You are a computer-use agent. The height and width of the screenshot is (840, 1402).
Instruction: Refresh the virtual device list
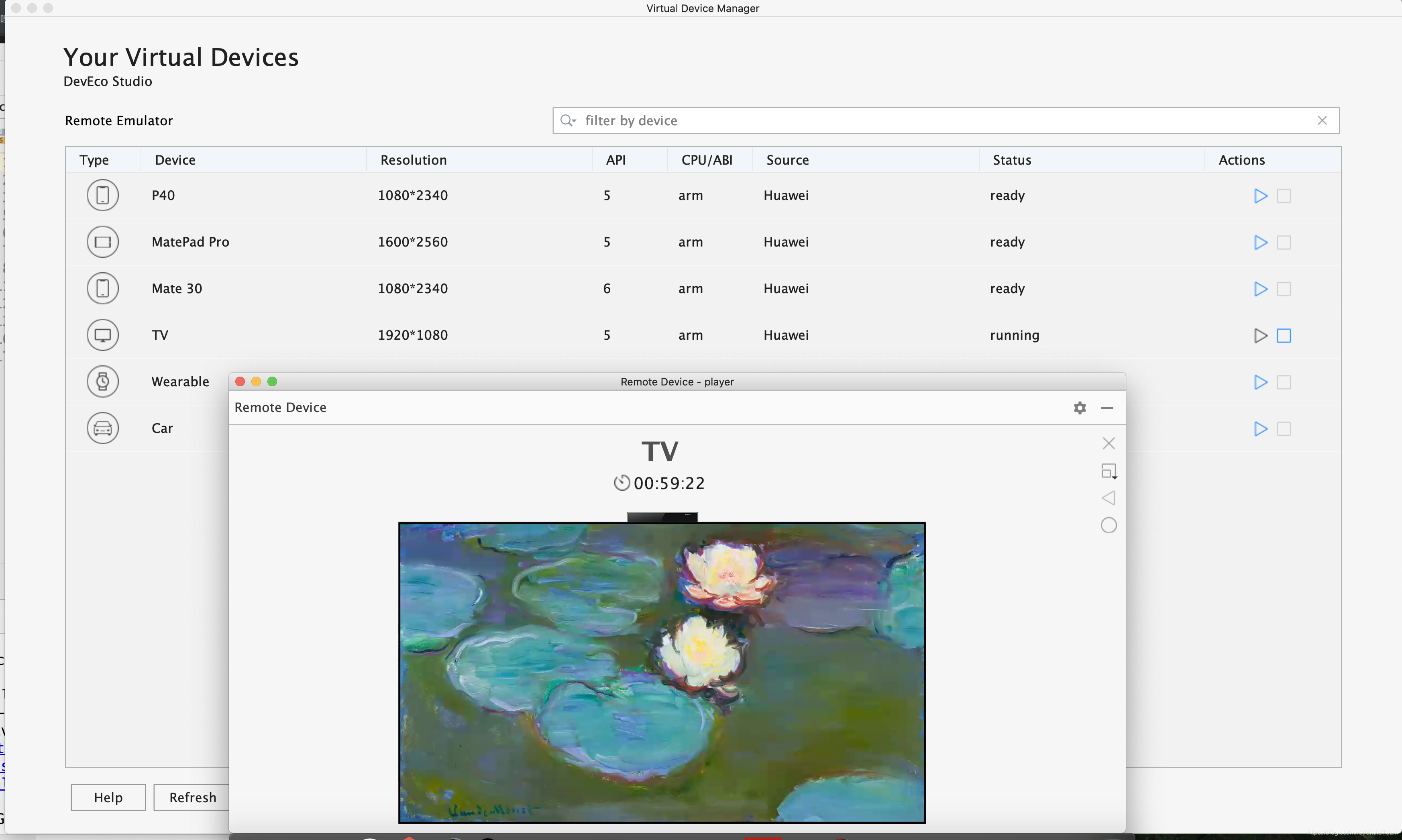[x=192, y=797]
